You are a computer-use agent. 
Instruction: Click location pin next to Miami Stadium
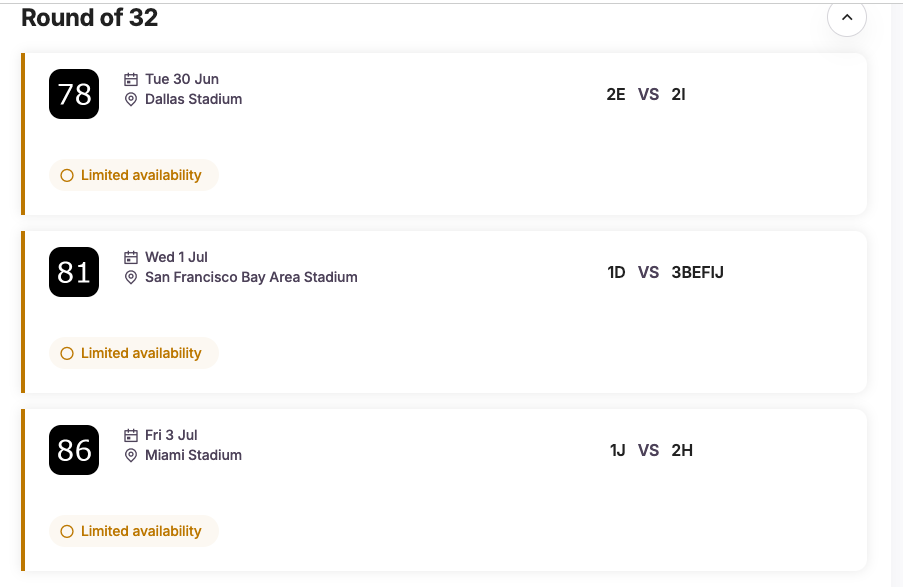coord(131,455)
